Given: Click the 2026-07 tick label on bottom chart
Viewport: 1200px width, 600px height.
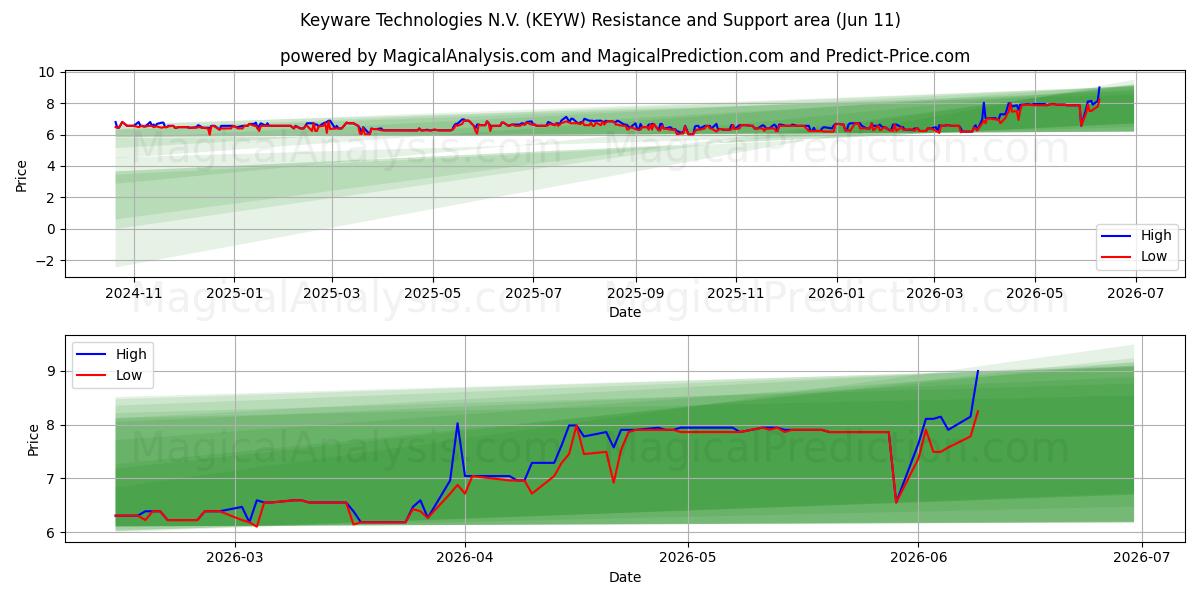Looking at the screenshot, I should [1141, 559].
